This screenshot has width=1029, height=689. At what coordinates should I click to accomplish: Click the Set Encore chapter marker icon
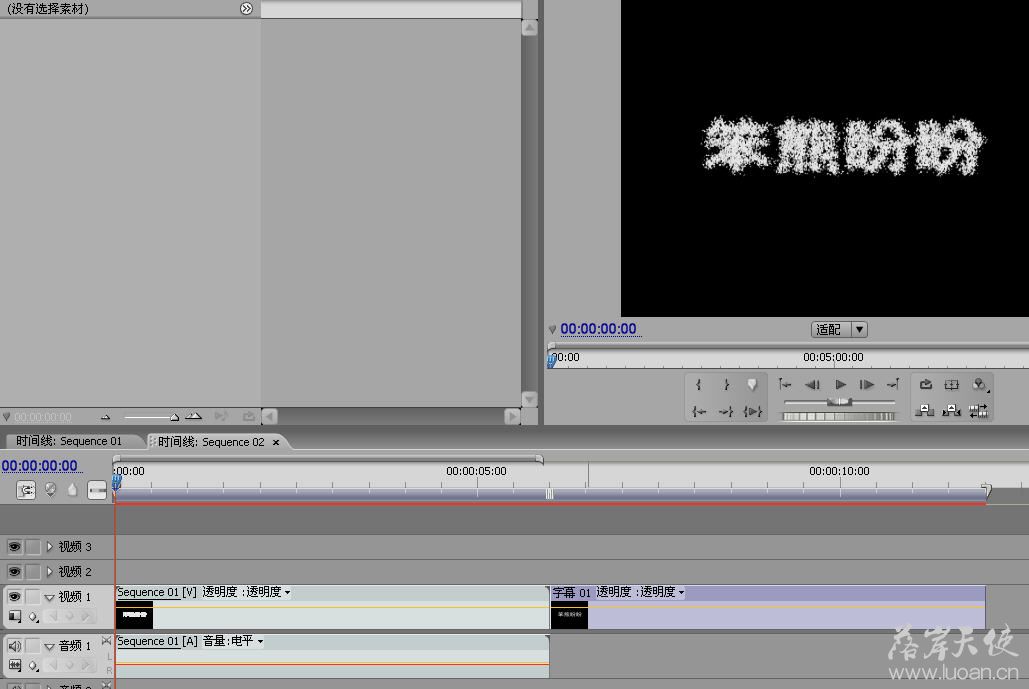(x=51, y=490)
